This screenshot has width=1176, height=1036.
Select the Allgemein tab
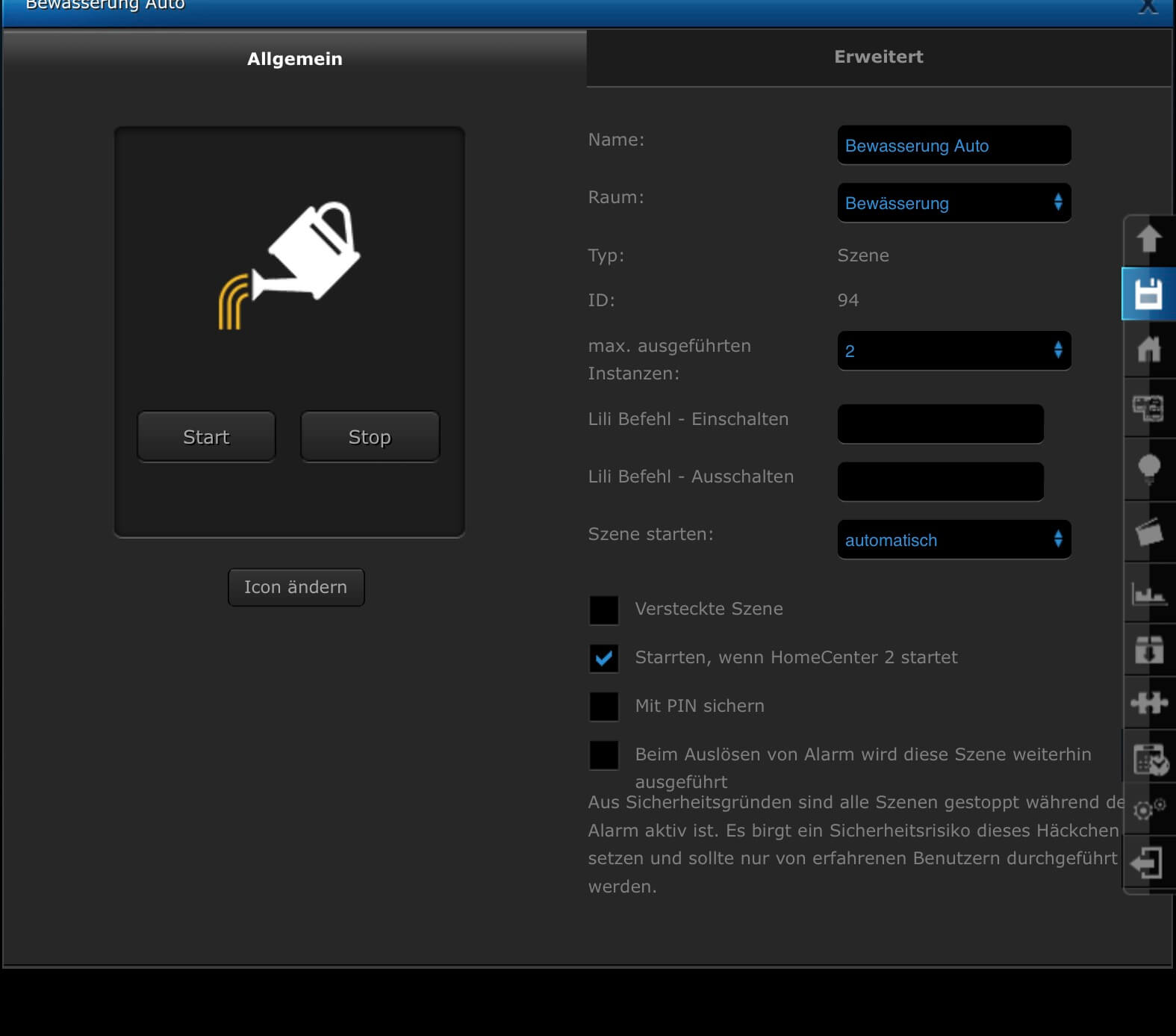click(x=294, y=59)
